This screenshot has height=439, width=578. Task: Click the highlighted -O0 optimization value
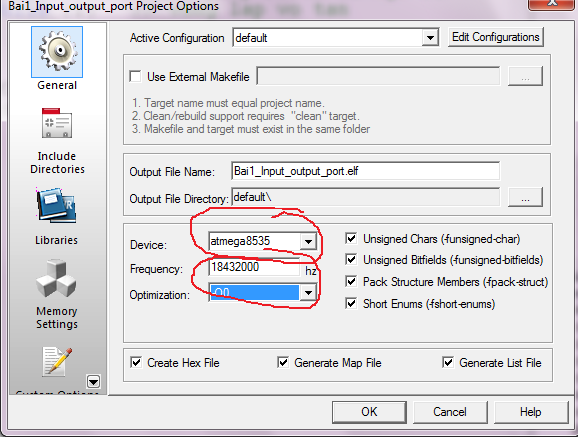point(255,293)
